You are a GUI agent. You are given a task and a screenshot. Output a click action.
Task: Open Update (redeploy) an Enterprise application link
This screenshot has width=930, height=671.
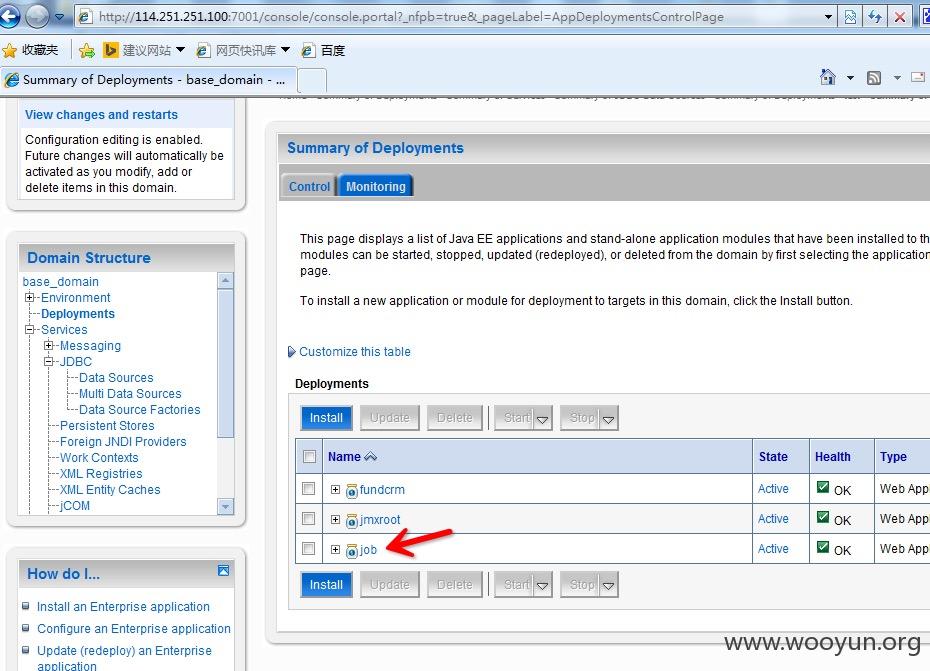[124, 658]
